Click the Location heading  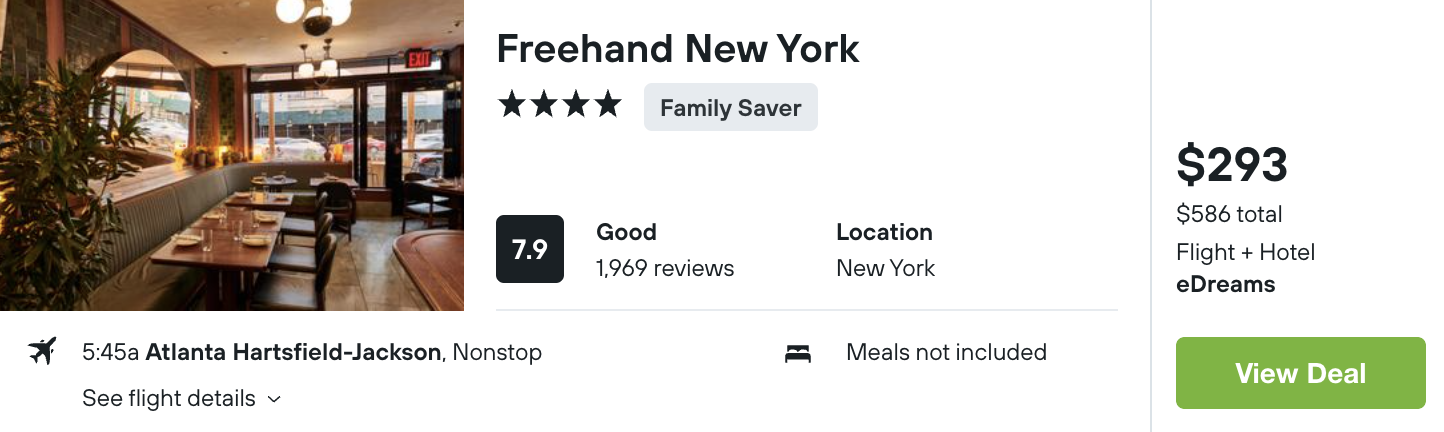(x=884, y=232)
